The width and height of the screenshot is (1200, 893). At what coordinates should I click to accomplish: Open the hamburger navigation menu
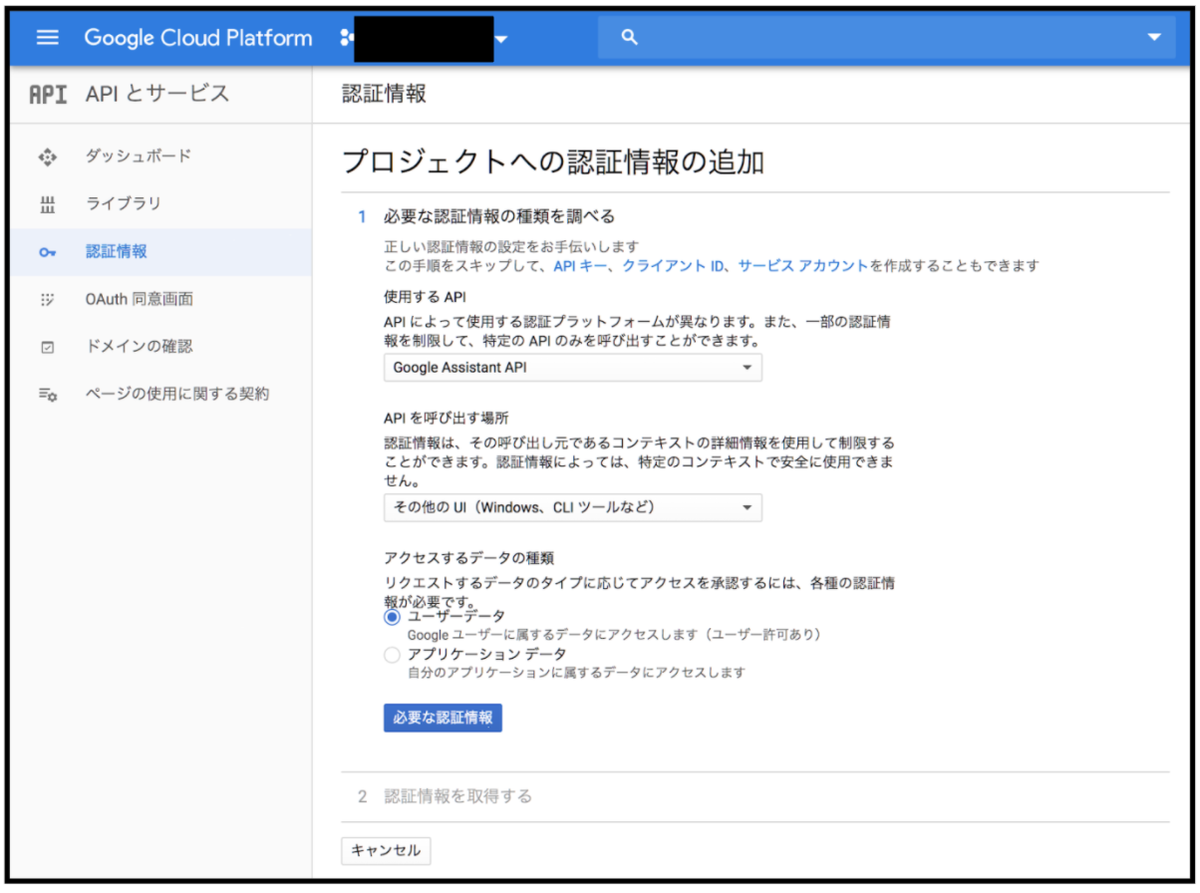tap(47, 38)
